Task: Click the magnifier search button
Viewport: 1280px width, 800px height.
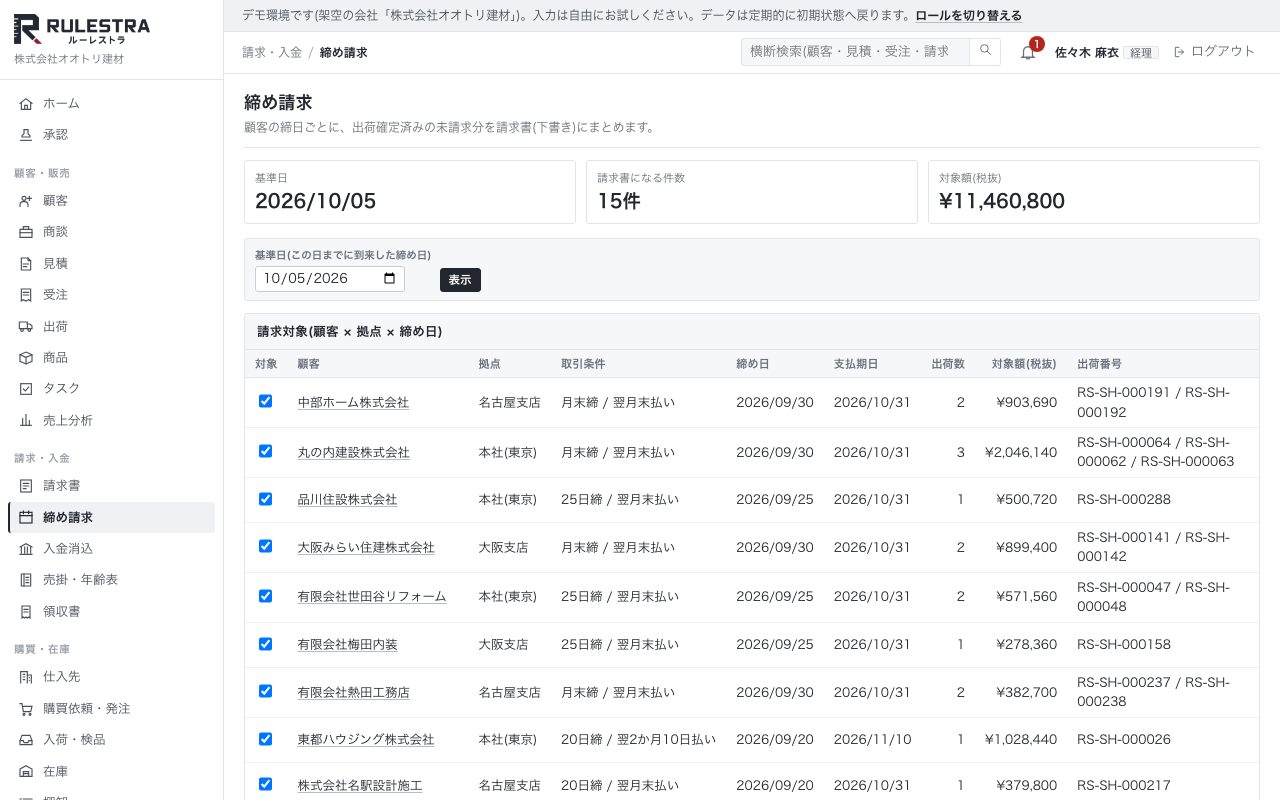Action: (x=985, y=51)
